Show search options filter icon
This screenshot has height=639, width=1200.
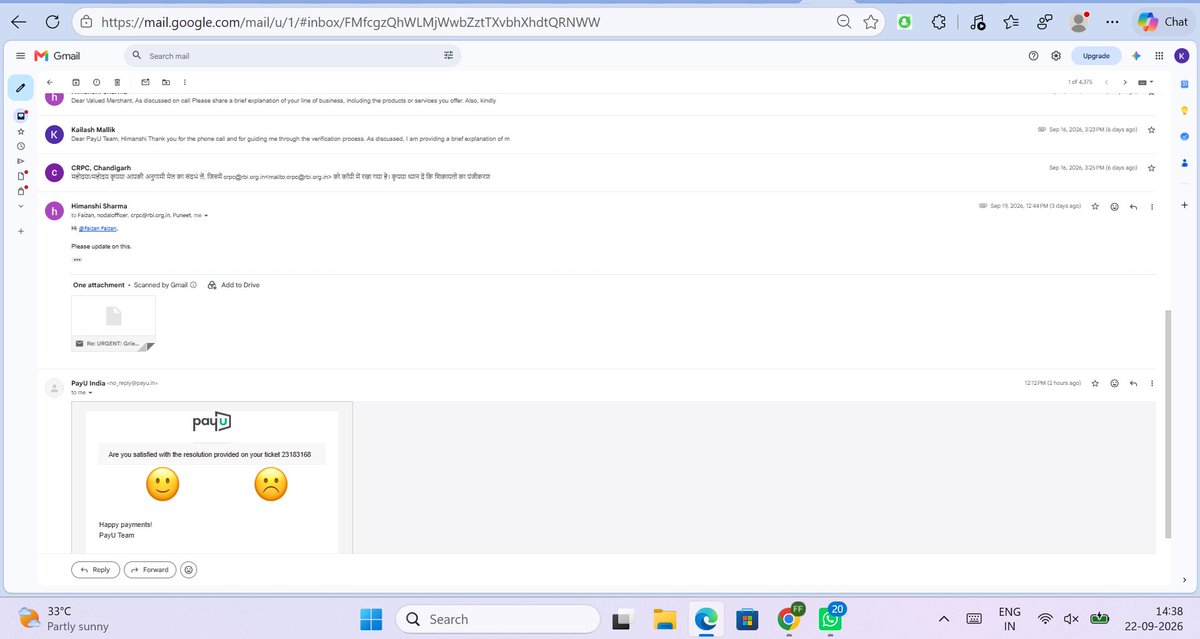(448, 56)
